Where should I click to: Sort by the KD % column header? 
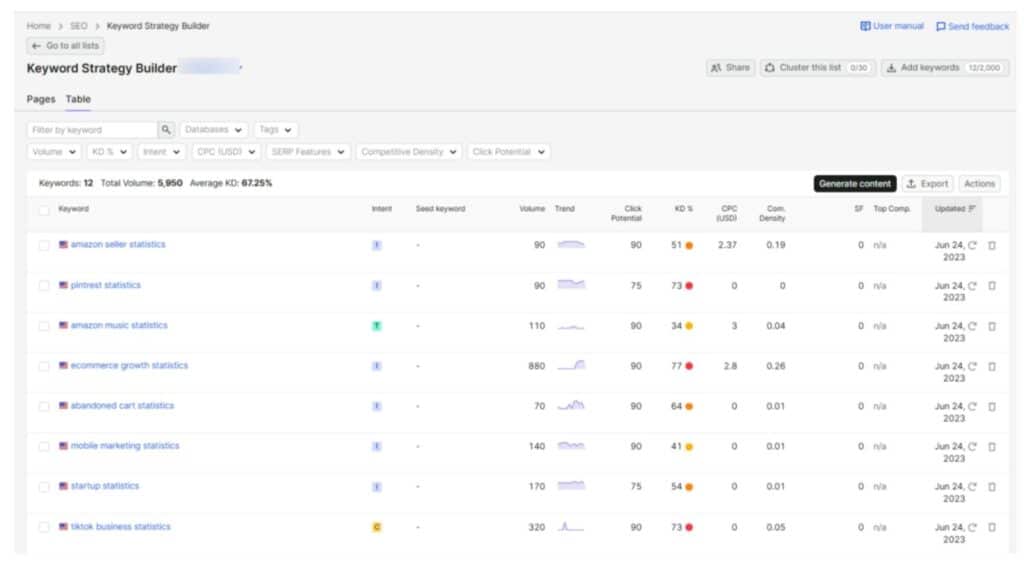pyautogui.click(x=683, y=209)
